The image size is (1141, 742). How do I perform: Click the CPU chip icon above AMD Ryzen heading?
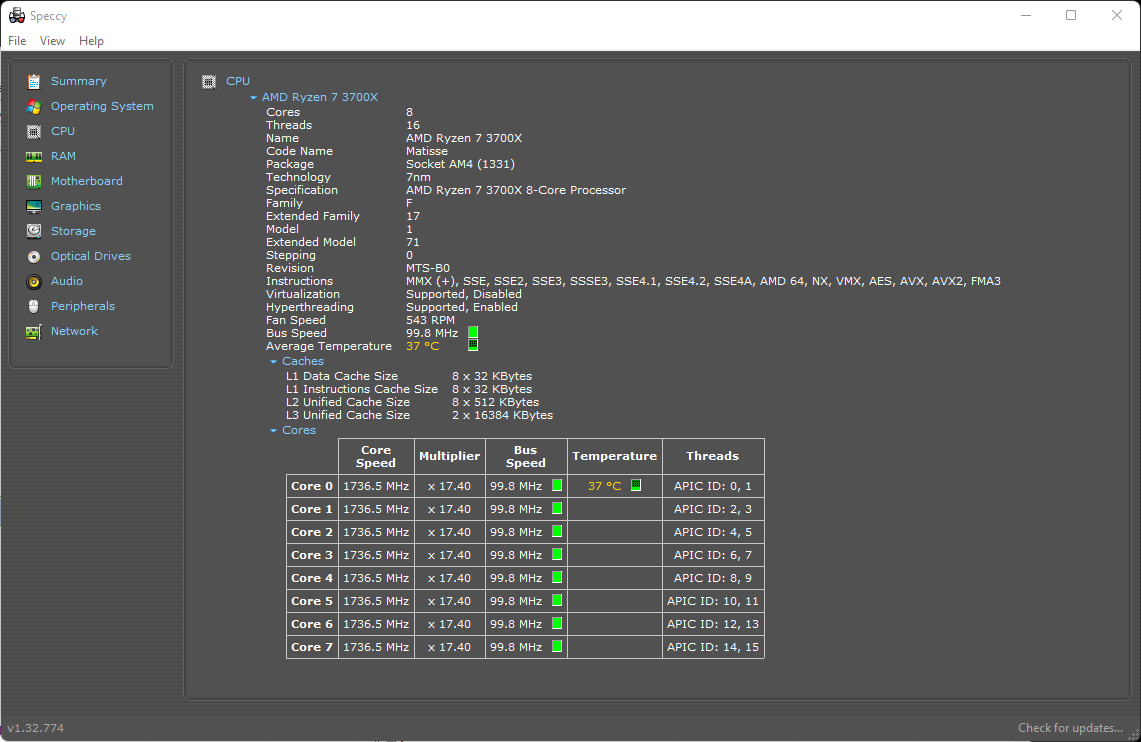[209, 81]
